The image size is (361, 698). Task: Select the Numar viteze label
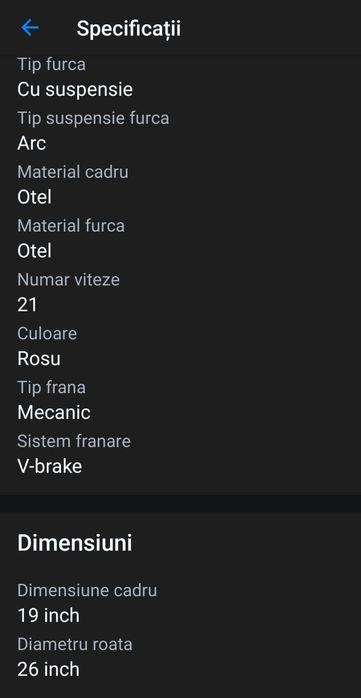[x=69, y=280]
